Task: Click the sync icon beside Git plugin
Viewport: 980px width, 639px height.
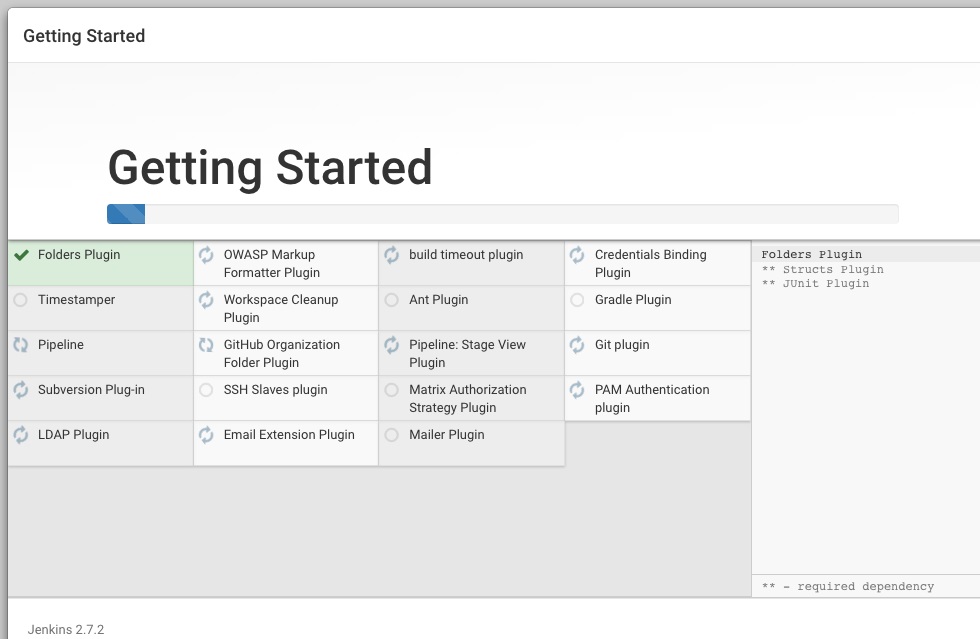Action: point(578,345)
